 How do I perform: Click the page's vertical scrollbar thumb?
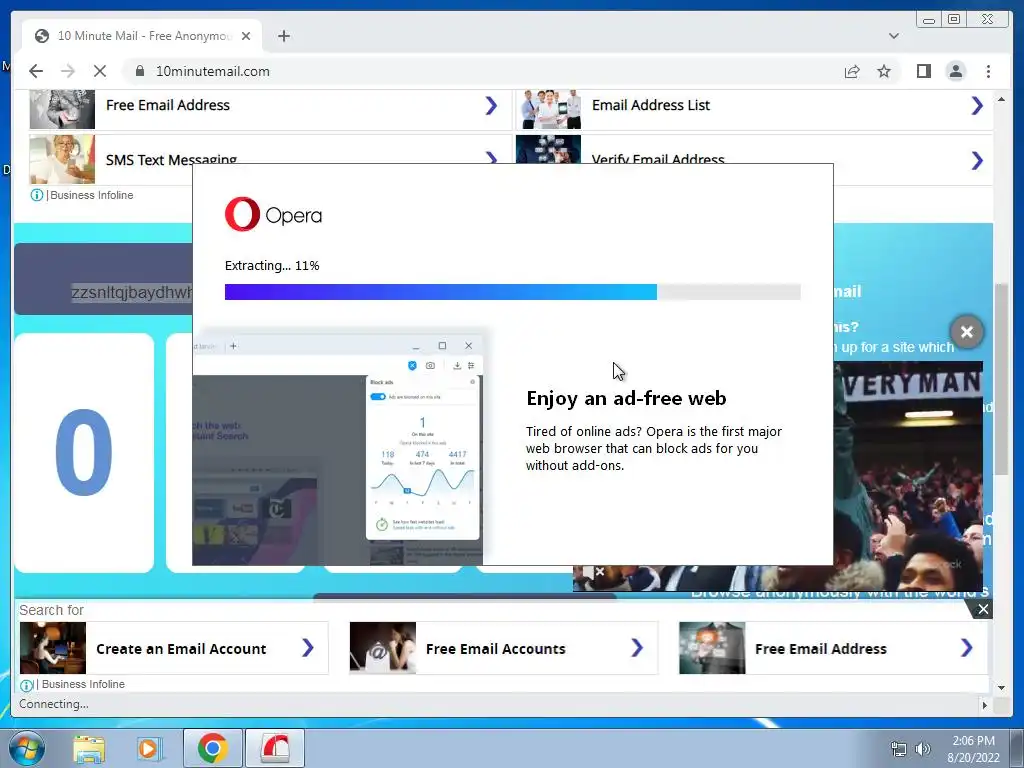(1001, 380)
